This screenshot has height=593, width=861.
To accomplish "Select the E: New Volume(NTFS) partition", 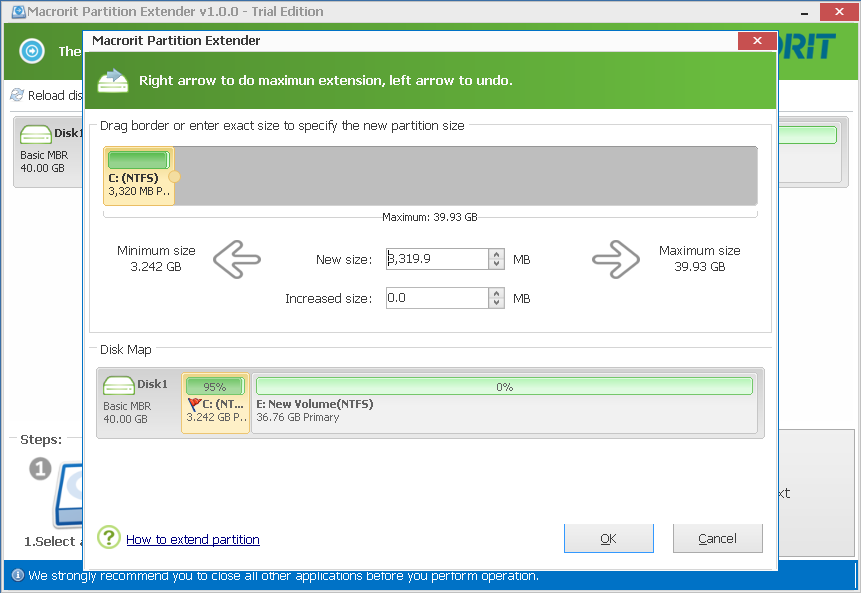I will point(504,403).
